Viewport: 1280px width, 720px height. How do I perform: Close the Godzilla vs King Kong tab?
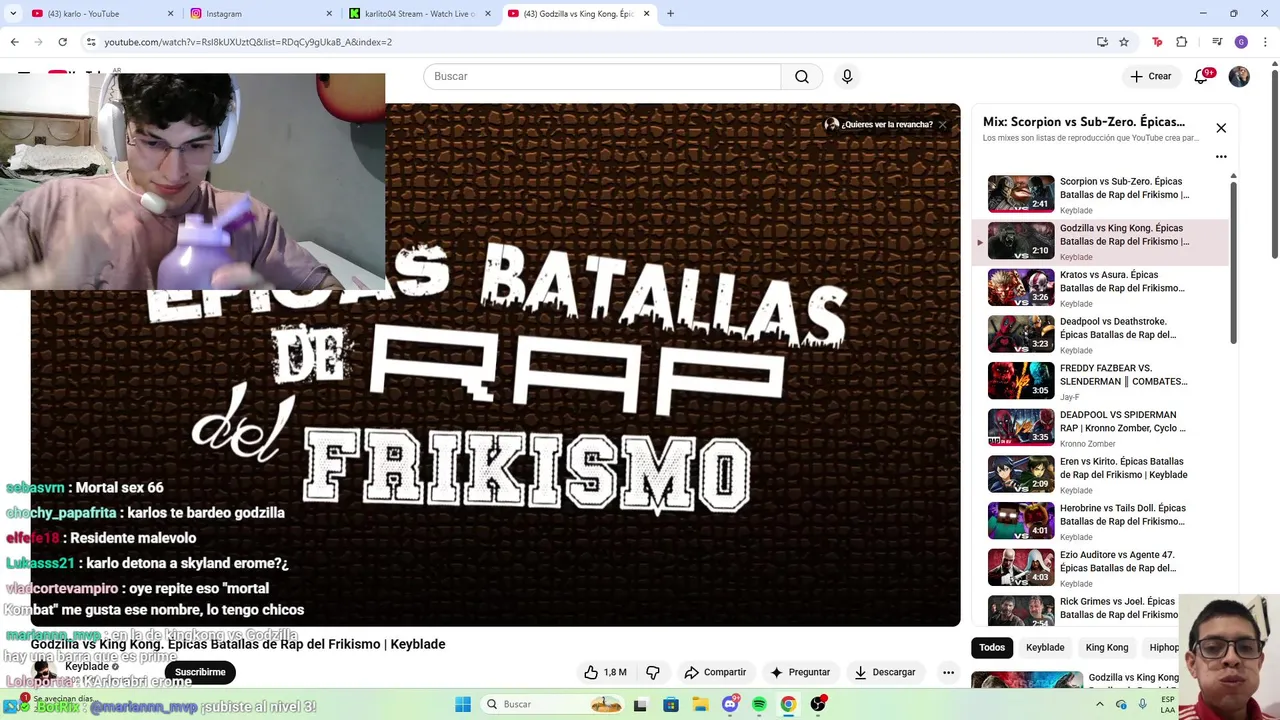click(x=647, y=14)
